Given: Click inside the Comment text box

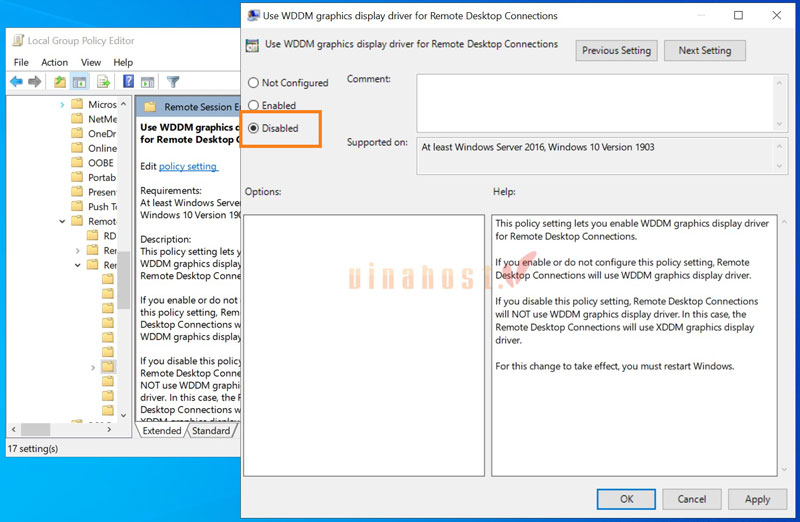Looking at the screenshot, I should (595, 103).
